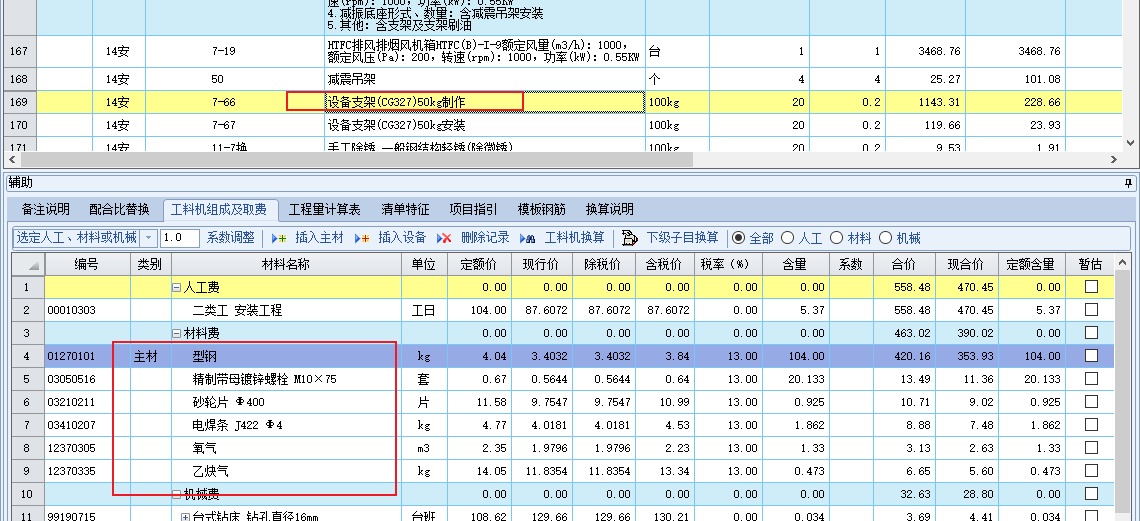Click the 删除记录 button label
Viewport: 1140px width, 521px height.
(x=485, y=238)
